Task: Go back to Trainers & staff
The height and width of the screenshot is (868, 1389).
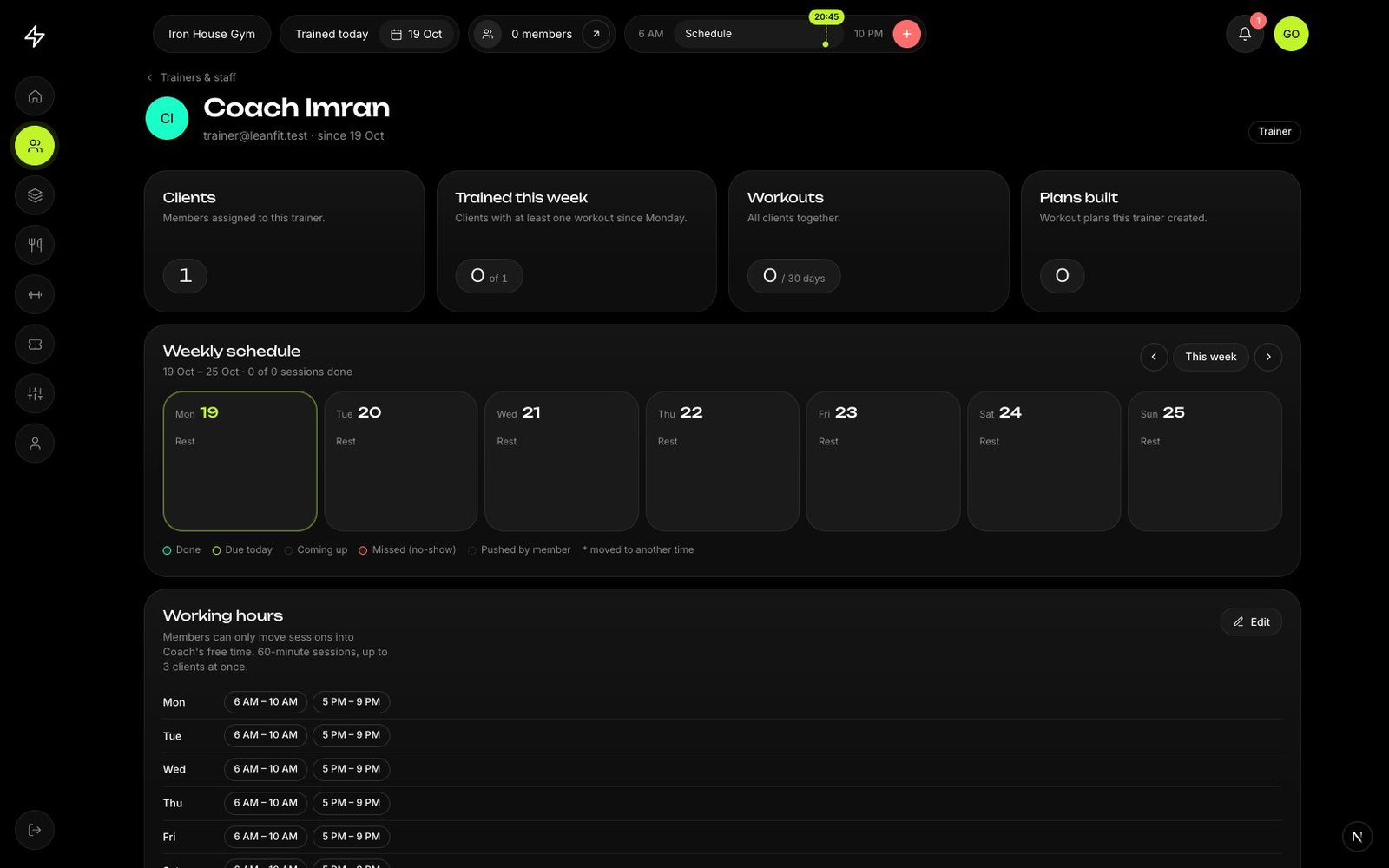Action: tap(191, 77)
